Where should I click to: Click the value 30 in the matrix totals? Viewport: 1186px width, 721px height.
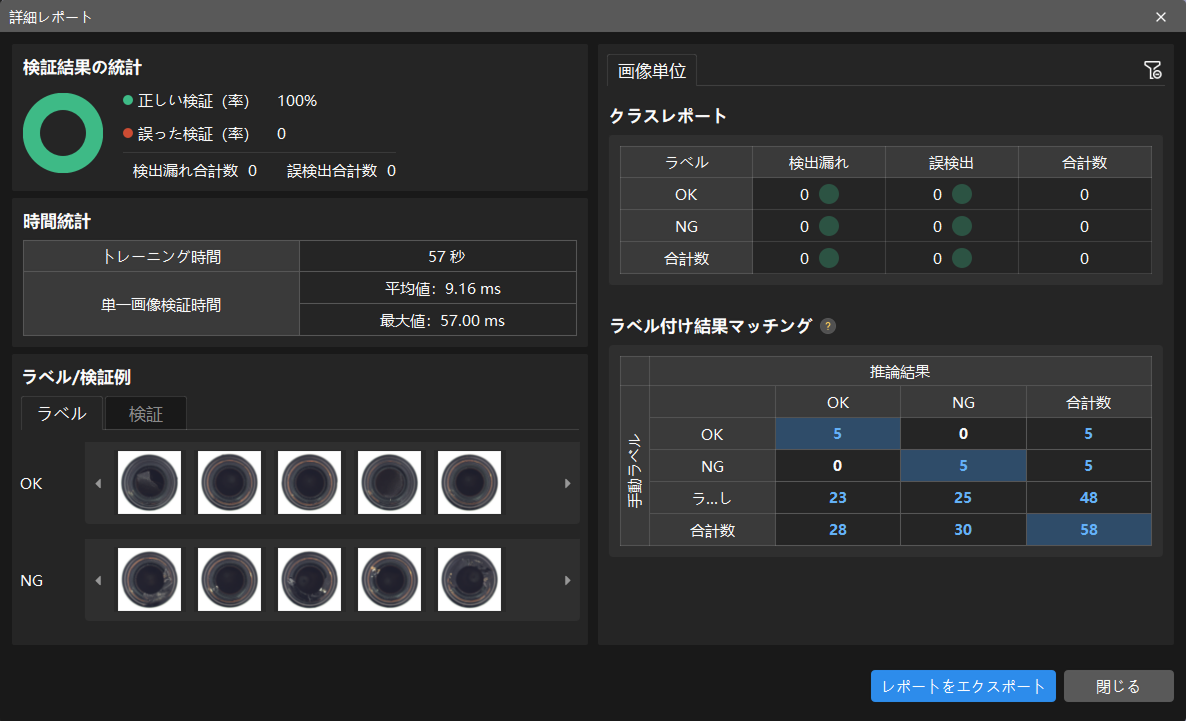(963, 530)
